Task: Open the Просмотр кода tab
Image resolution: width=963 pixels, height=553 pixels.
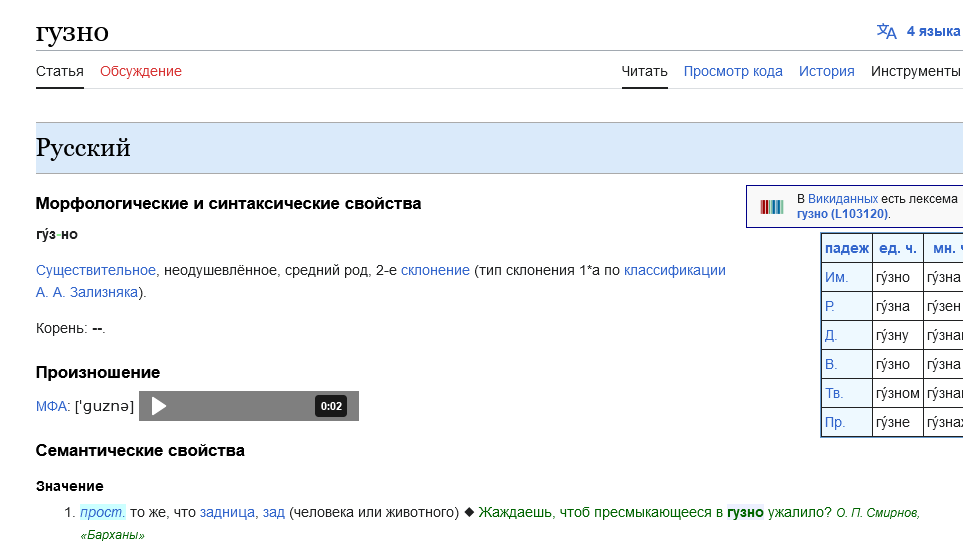Action: [x=733, y=71]
